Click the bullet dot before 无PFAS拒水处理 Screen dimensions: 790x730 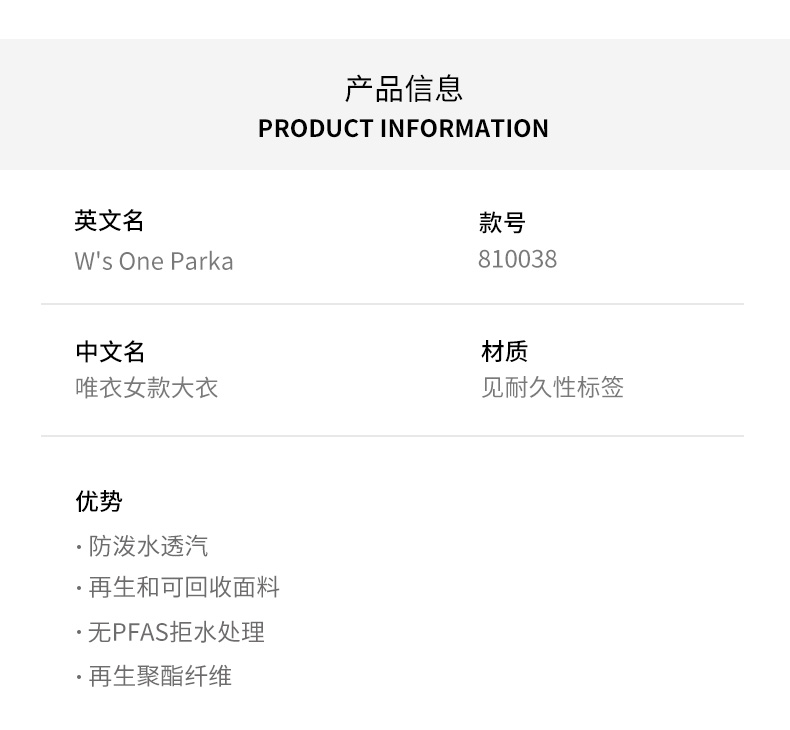[x=79, y=633]
